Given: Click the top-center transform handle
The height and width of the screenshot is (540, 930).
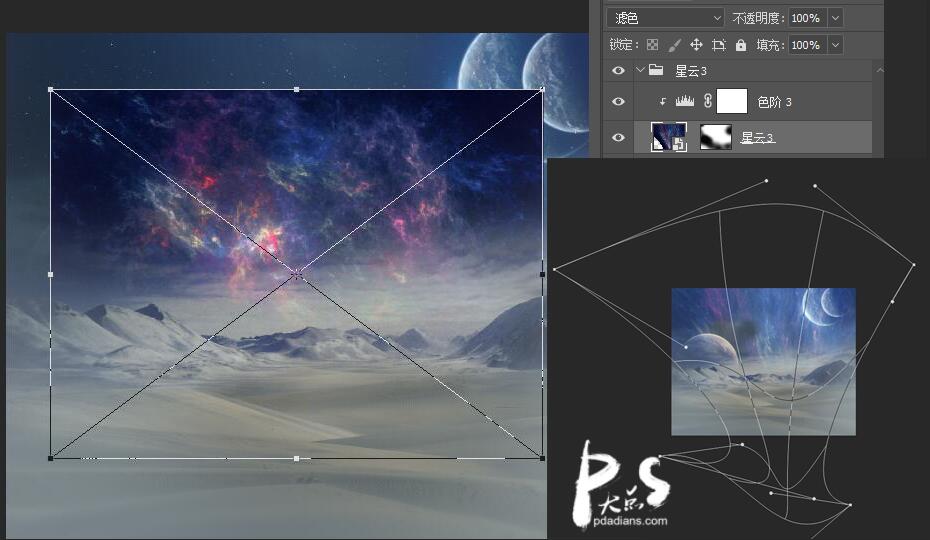Looking at the screenshot, I should 297,90.
